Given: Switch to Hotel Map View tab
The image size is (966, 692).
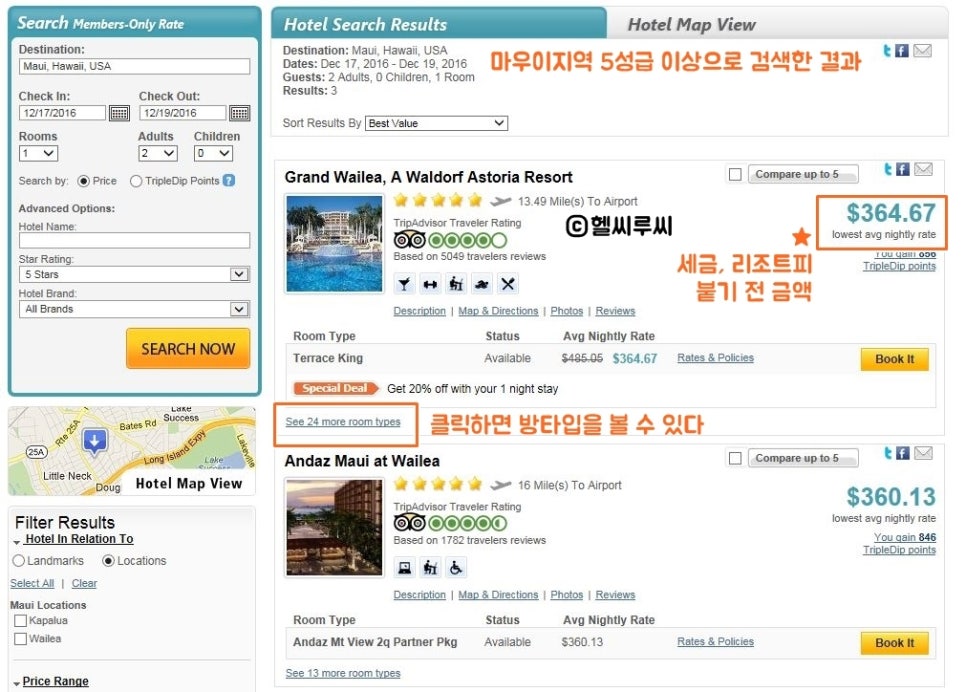Looking at the screenshot, I should point(691,25).
